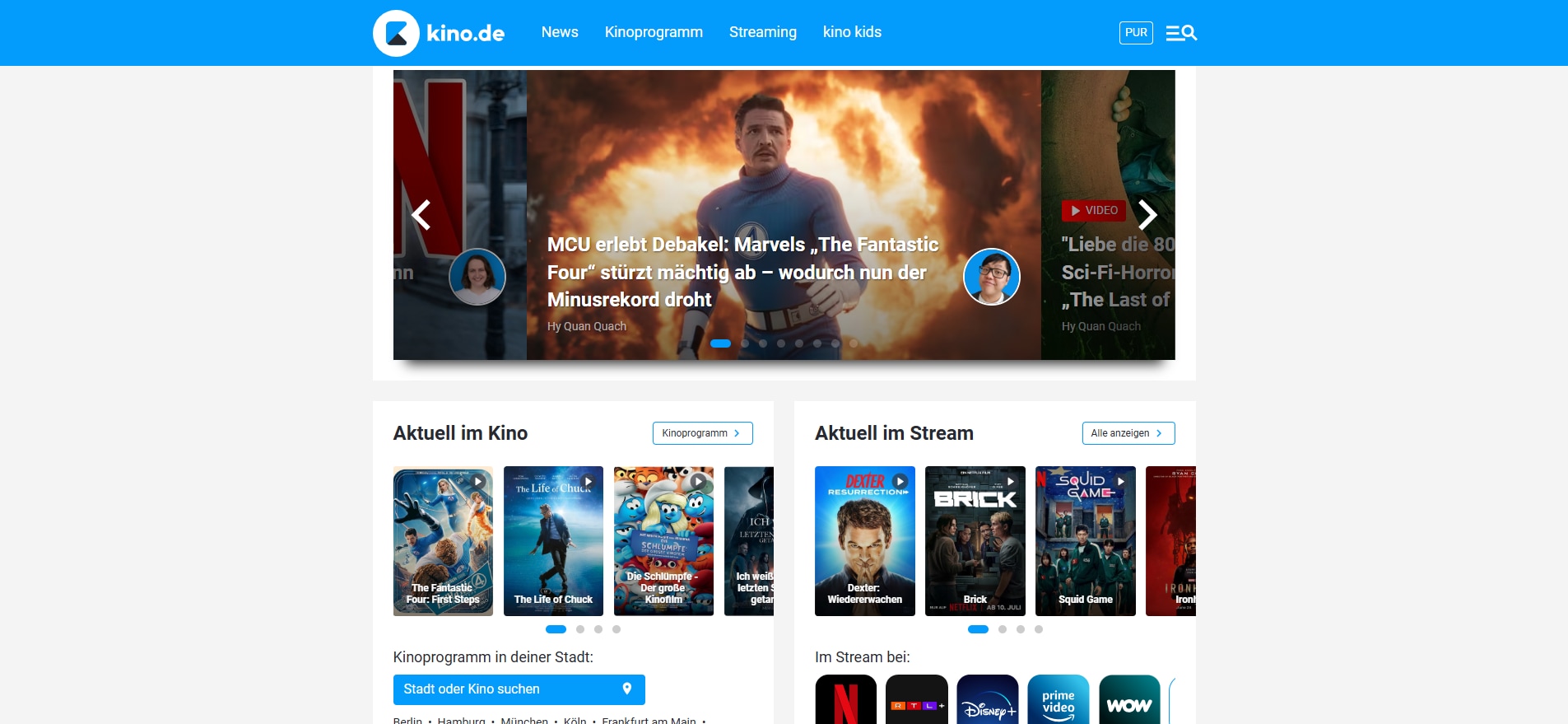This screenshot has height=724, width=1568.
Task: Open Die Schlümpfe movie poster
Action: (663, 541)
